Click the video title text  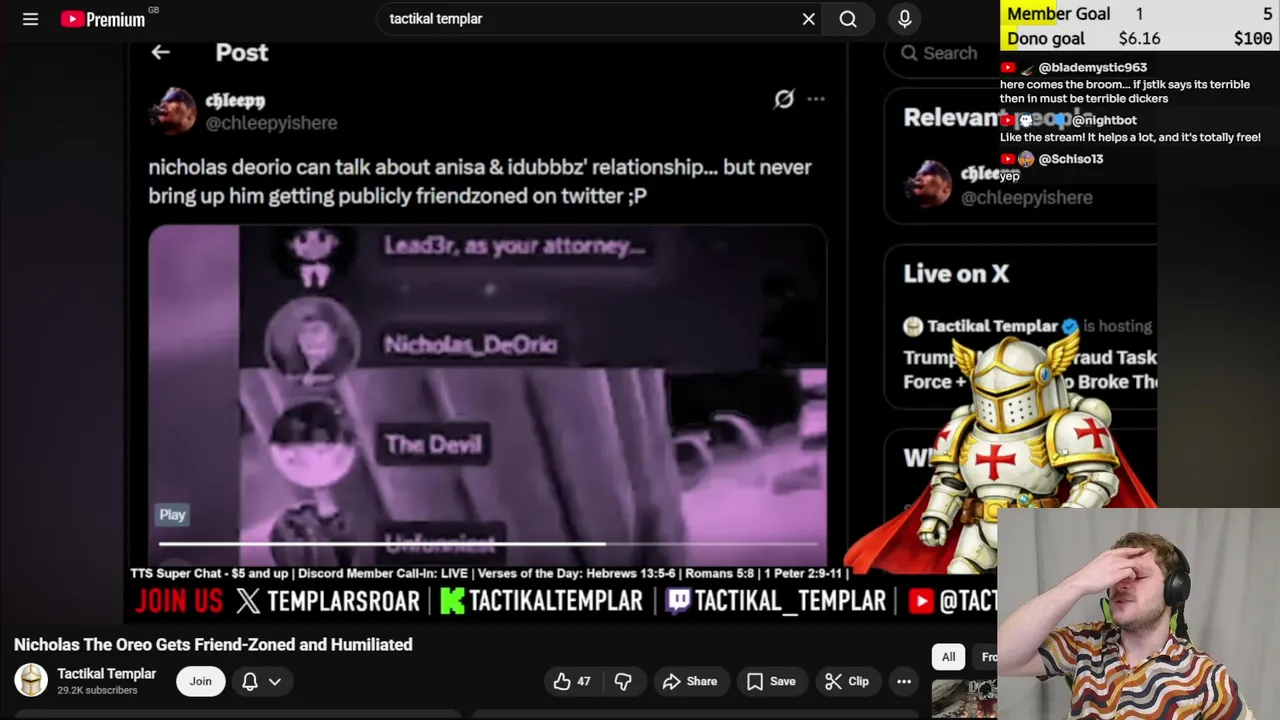tap(213, 645)
